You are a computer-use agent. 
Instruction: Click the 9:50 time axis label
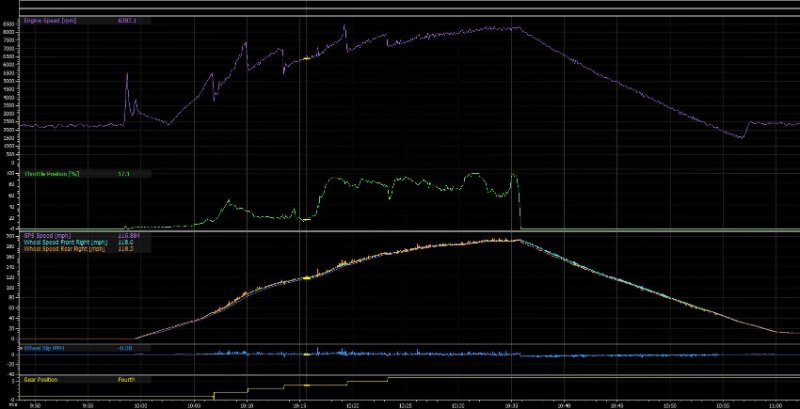[x=35, y=406]
